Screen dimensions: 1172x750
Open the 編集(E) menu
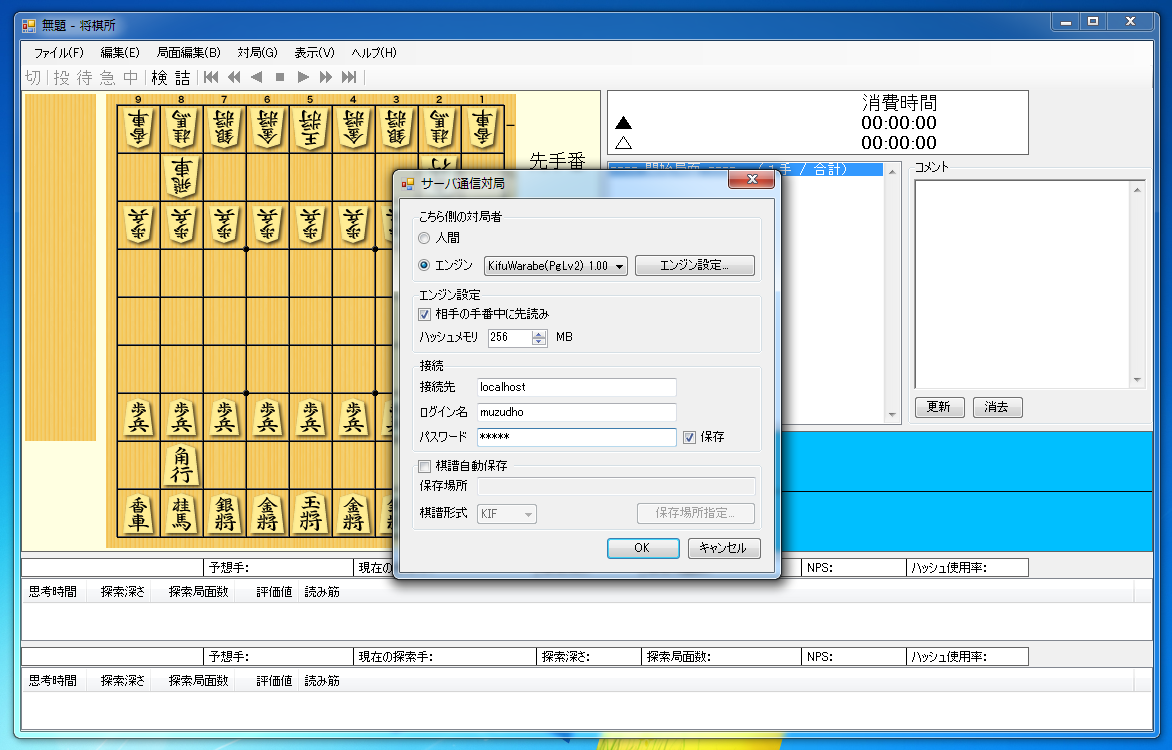(120, 52)
